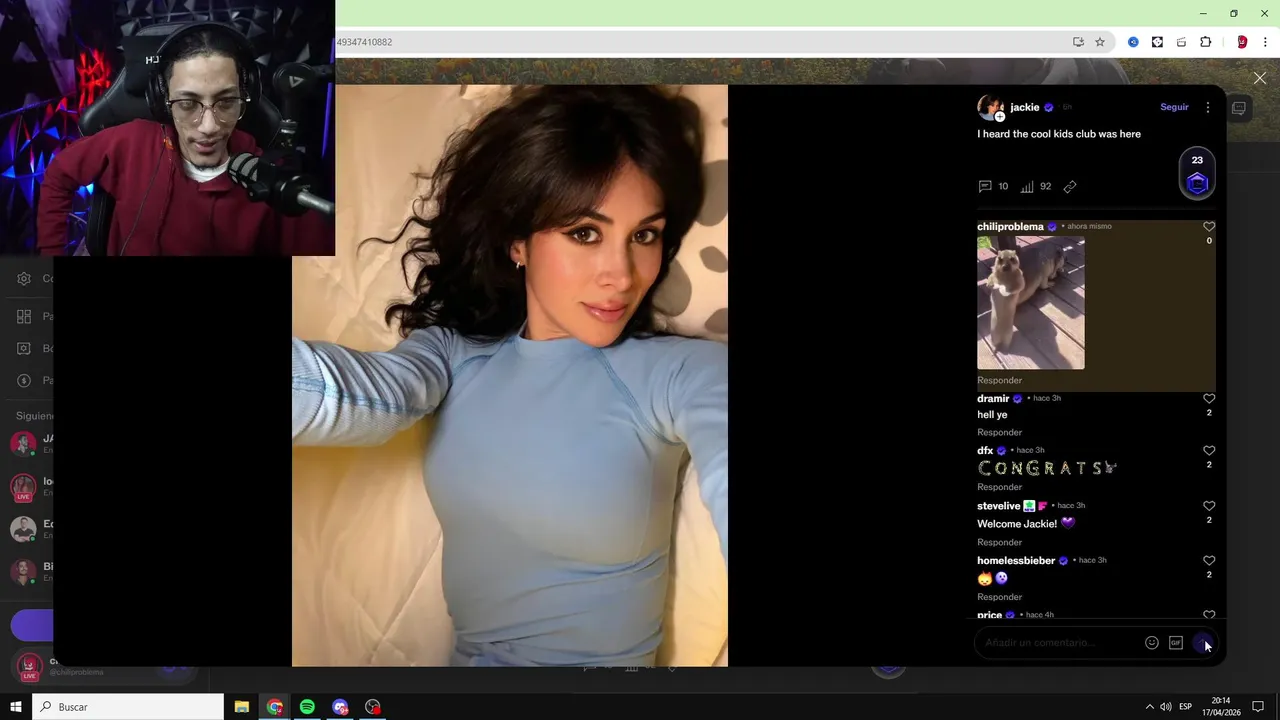Click Responder under dramir's hell ye
The image size is (1280, 720).
click(999, 432)
